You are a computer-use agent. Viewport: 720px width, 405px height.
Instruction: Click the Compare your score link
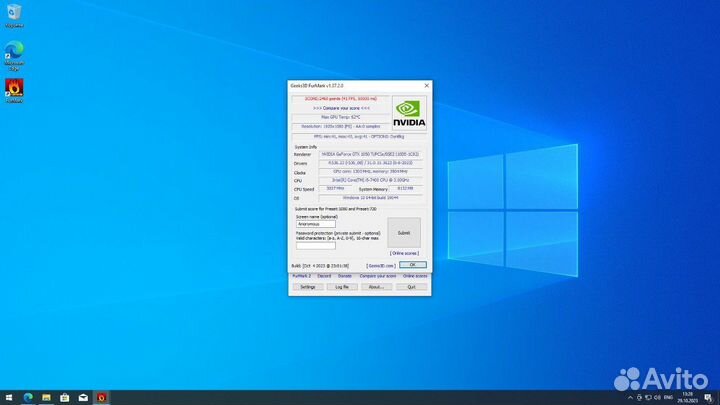pyautogui.click(x=341, y=108)
